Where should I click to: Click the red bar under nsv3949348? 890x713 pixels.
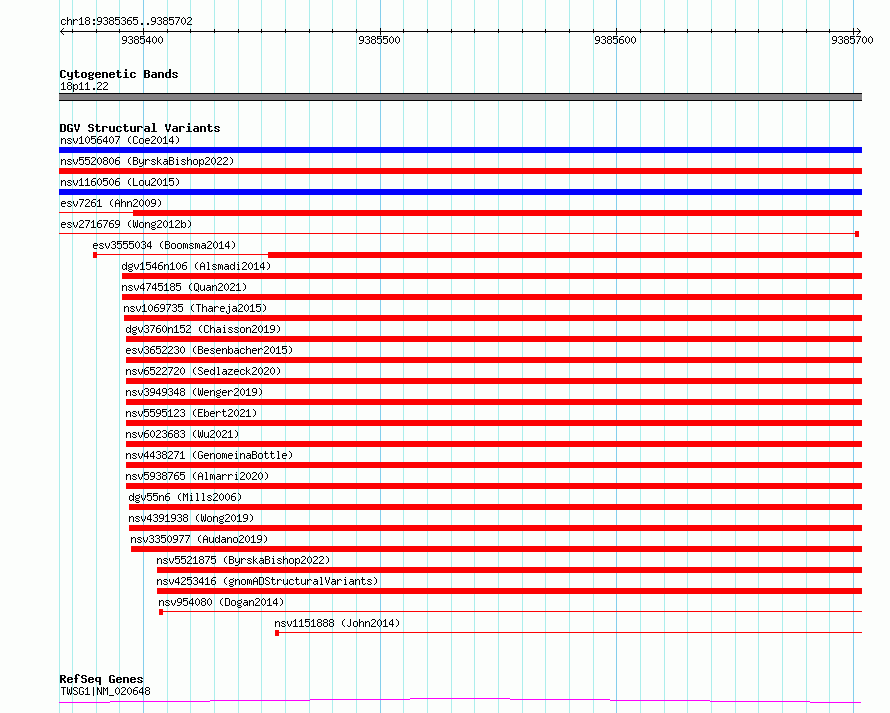[494, 402]
